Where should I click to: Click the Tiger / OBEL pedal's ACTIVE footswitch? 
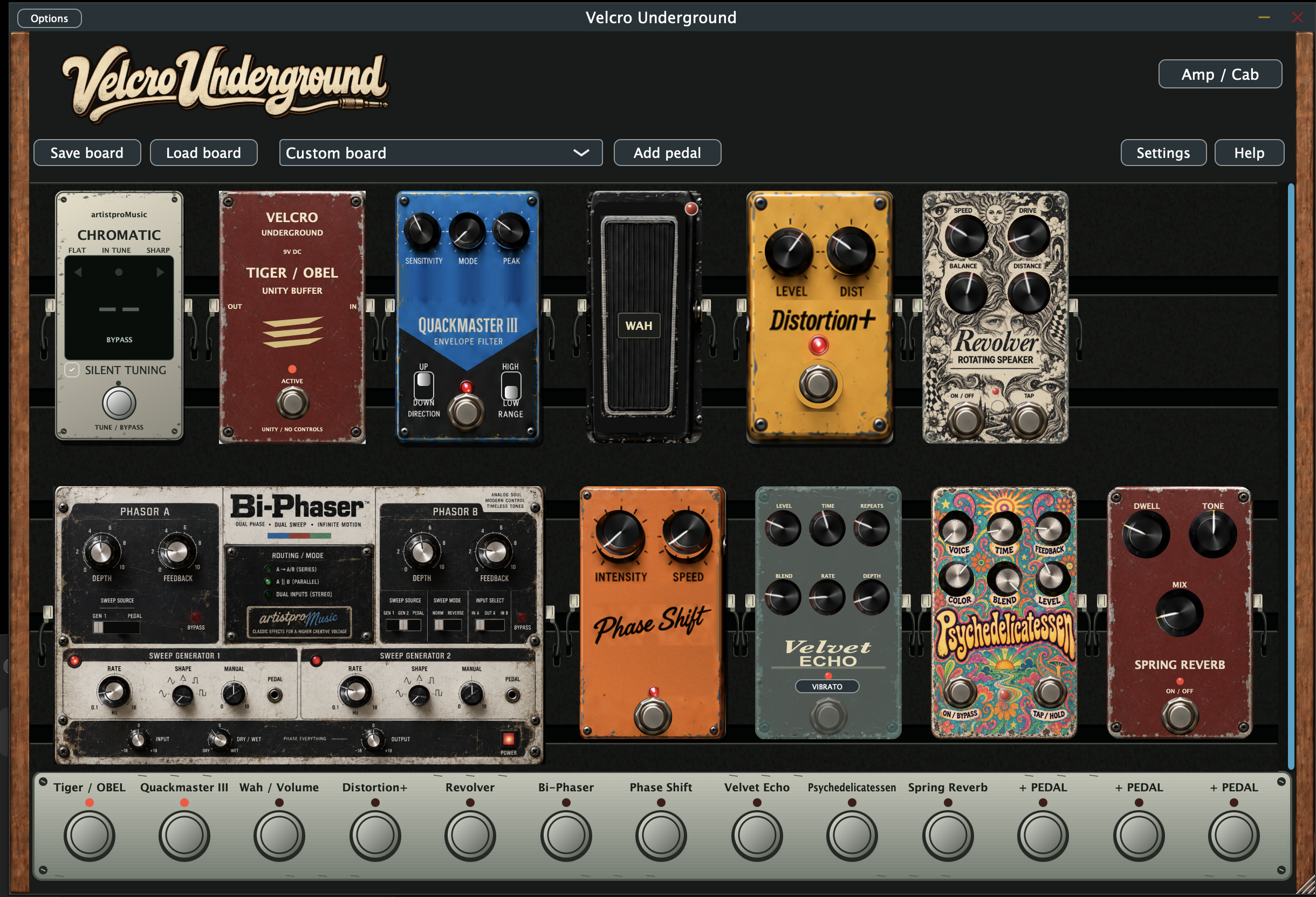292,403
